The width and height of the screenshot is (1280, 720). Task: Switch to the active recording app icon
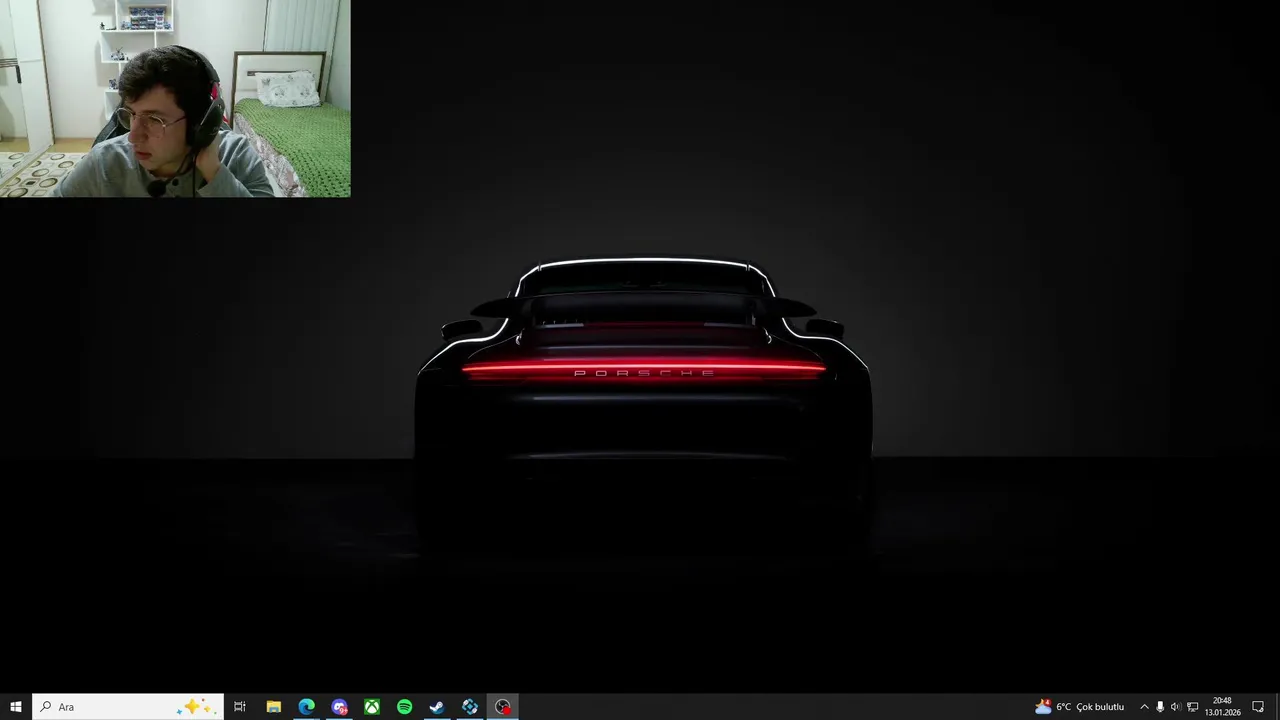pyautogui.click(x=503, y=707)
